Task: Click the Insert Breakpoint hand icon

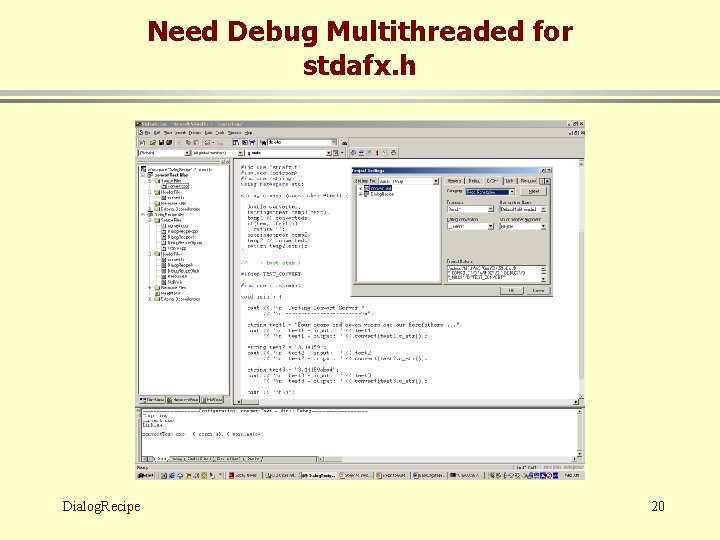Action: (394, 152)
